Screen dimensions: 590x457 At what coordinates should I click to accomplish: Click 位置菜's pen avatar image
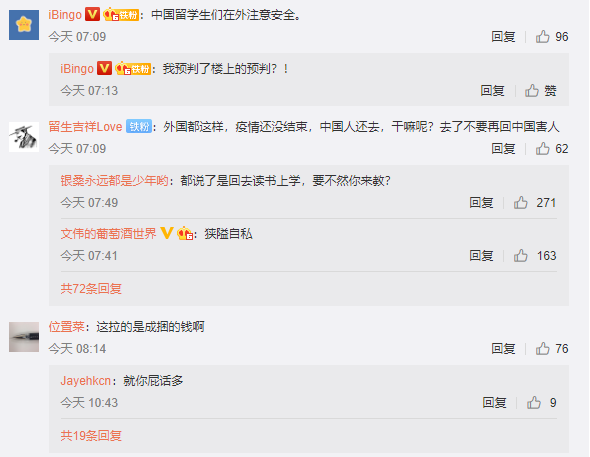point(24,337)
